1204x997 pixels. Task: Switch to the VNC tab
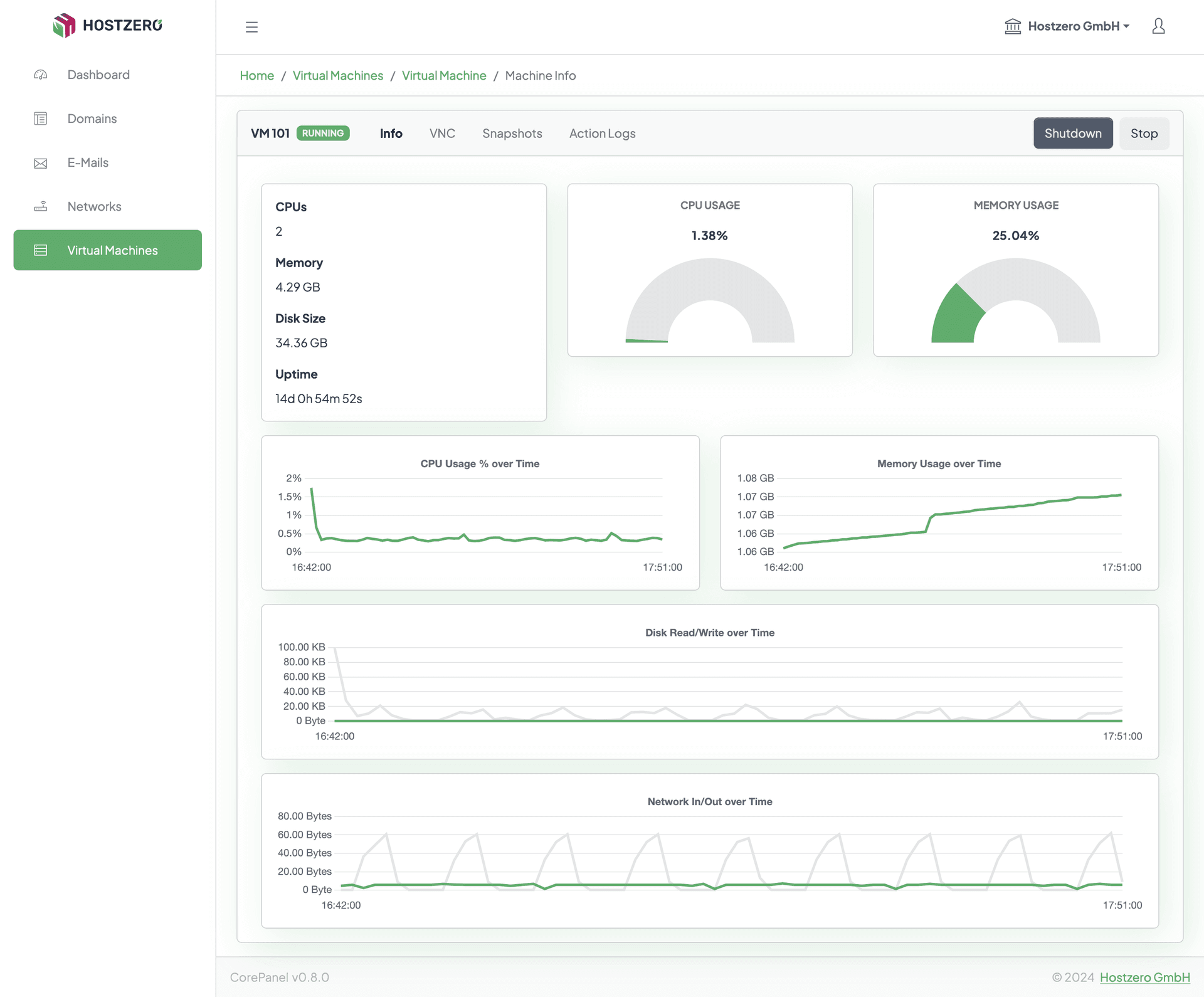click(x=442, y=133)
